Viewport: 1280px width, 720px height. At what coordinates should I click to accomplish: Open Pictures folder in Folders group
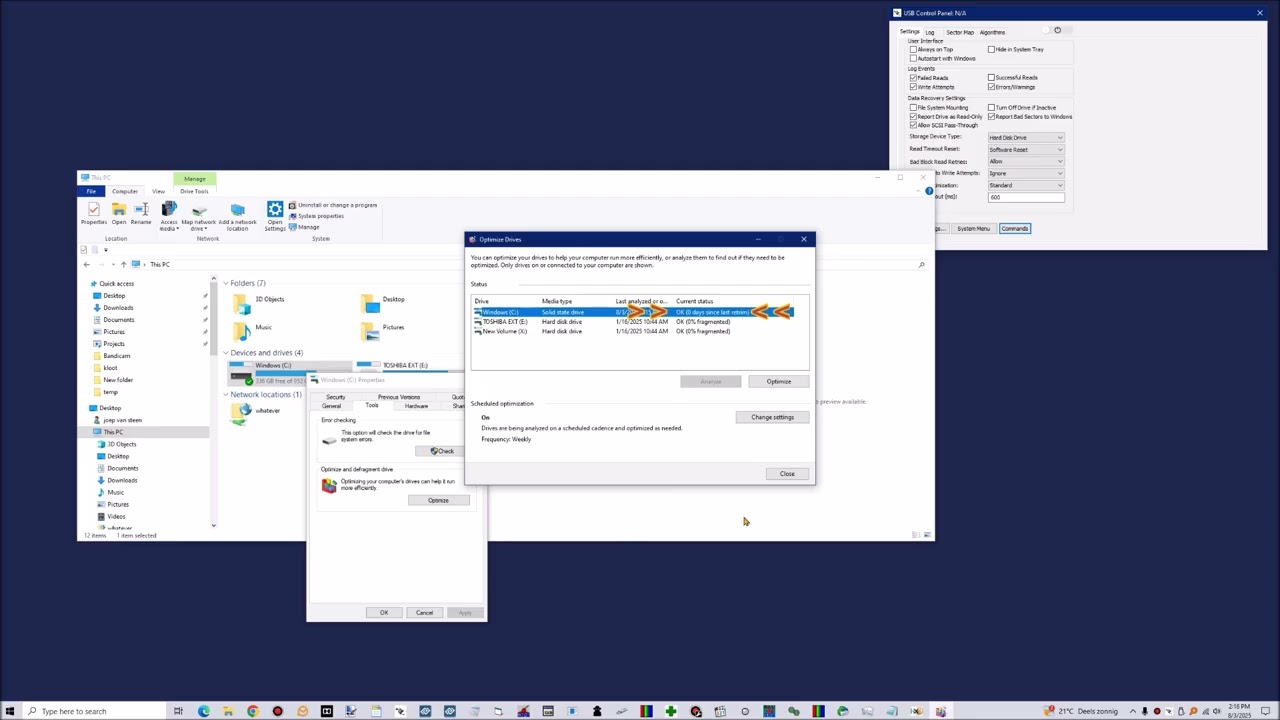371,332
